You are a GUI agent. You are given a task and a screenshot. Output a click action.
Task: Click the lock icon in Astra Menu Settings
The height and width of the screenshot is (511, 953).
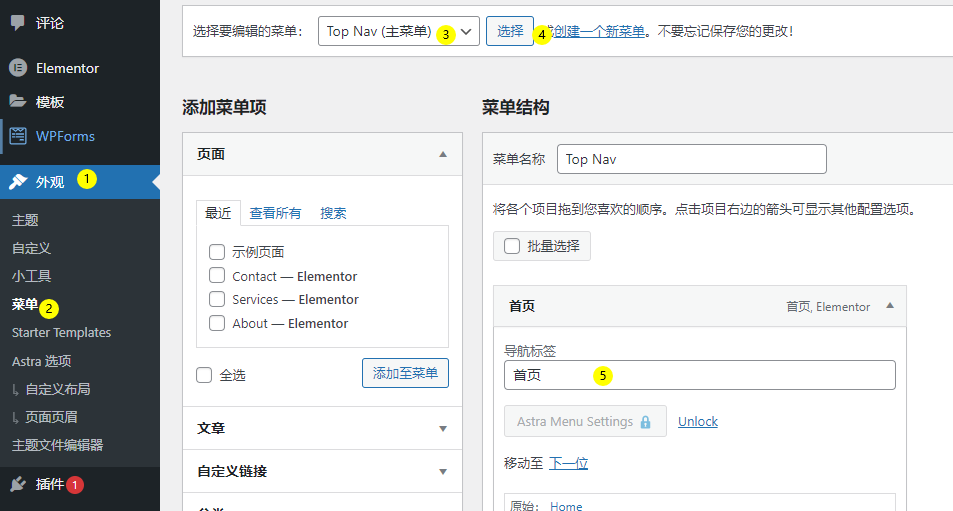click(645, 422)
